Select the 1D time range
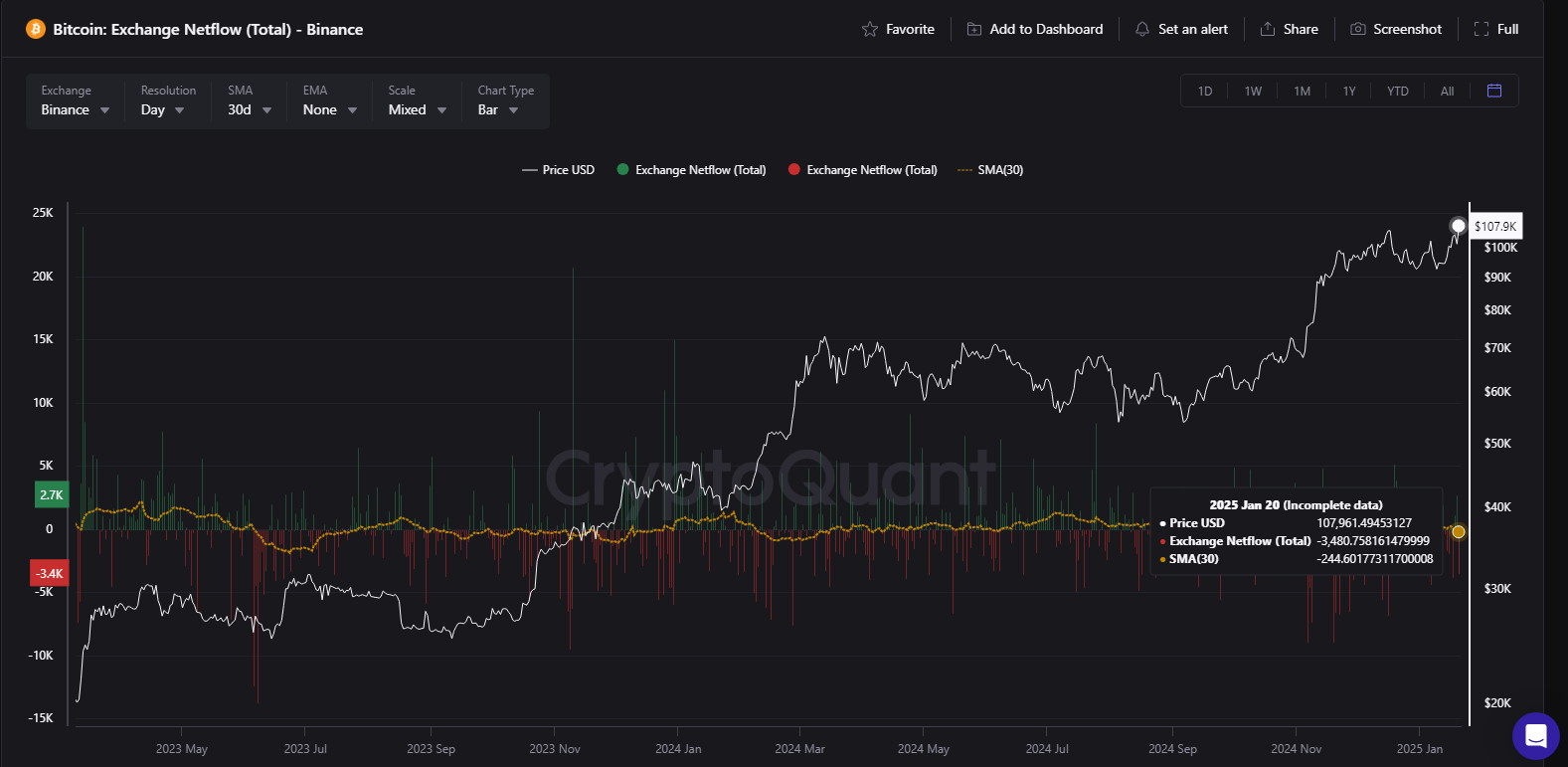Screen dimensions: 1568x767 pos(1205,92)
